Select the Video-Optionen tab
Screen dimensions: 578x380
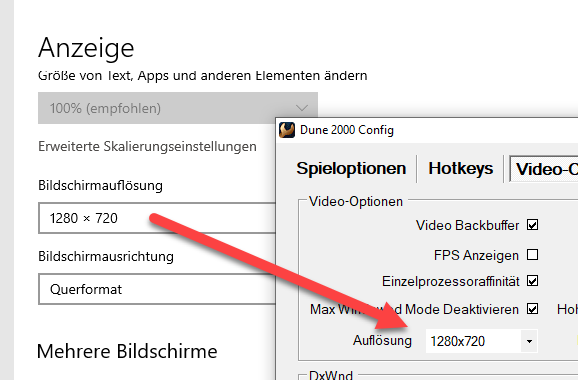click(544, 169)
